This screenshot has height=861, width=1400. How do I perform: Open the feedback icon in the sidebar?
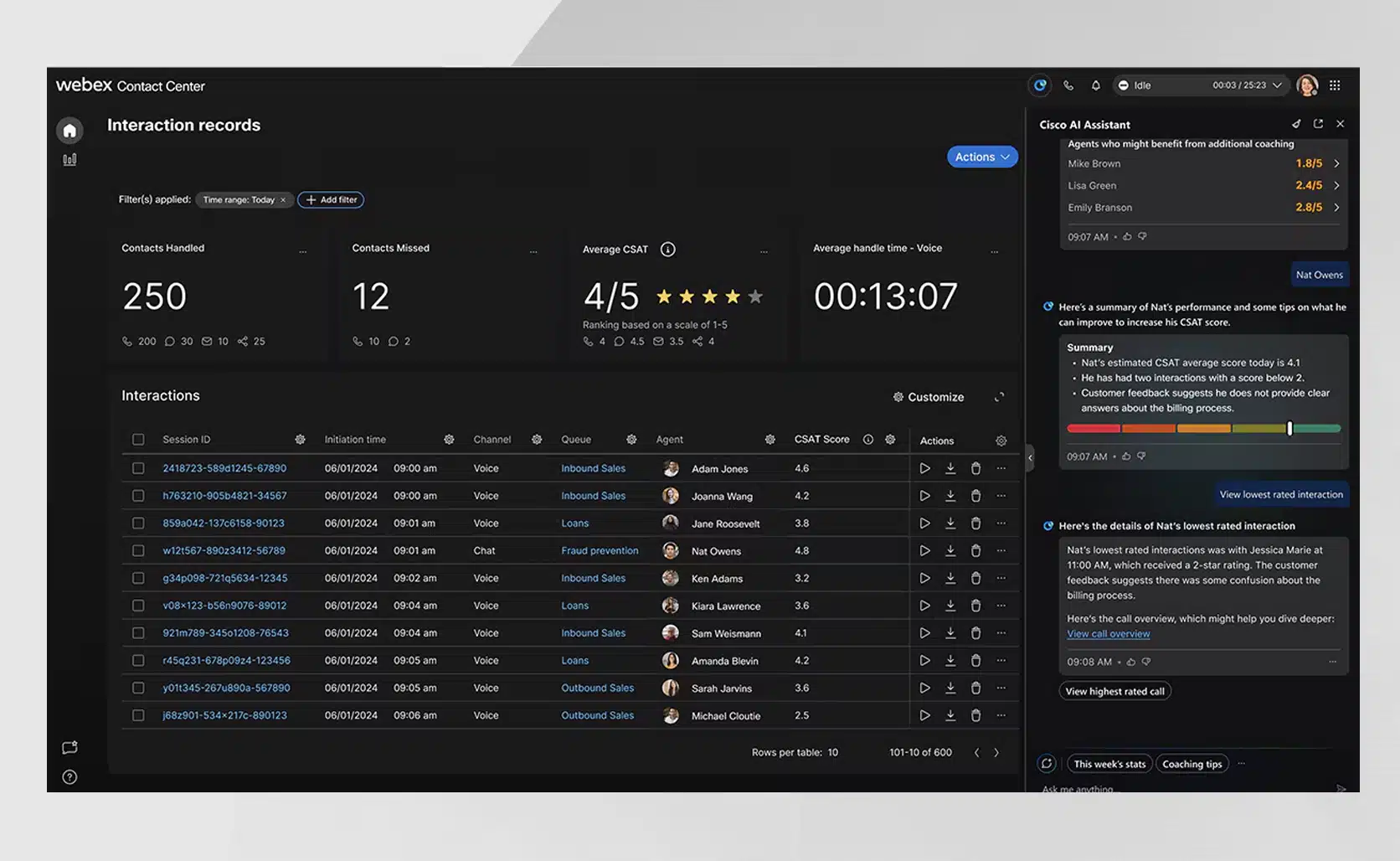[x=69, y=747]
